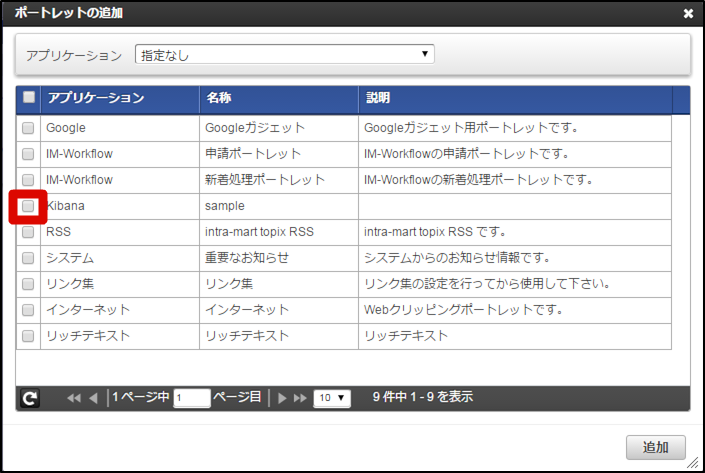This screenshot has height=473, width=705.
Task: Click the Googleガジェット name cell
Action: [279, 128]
